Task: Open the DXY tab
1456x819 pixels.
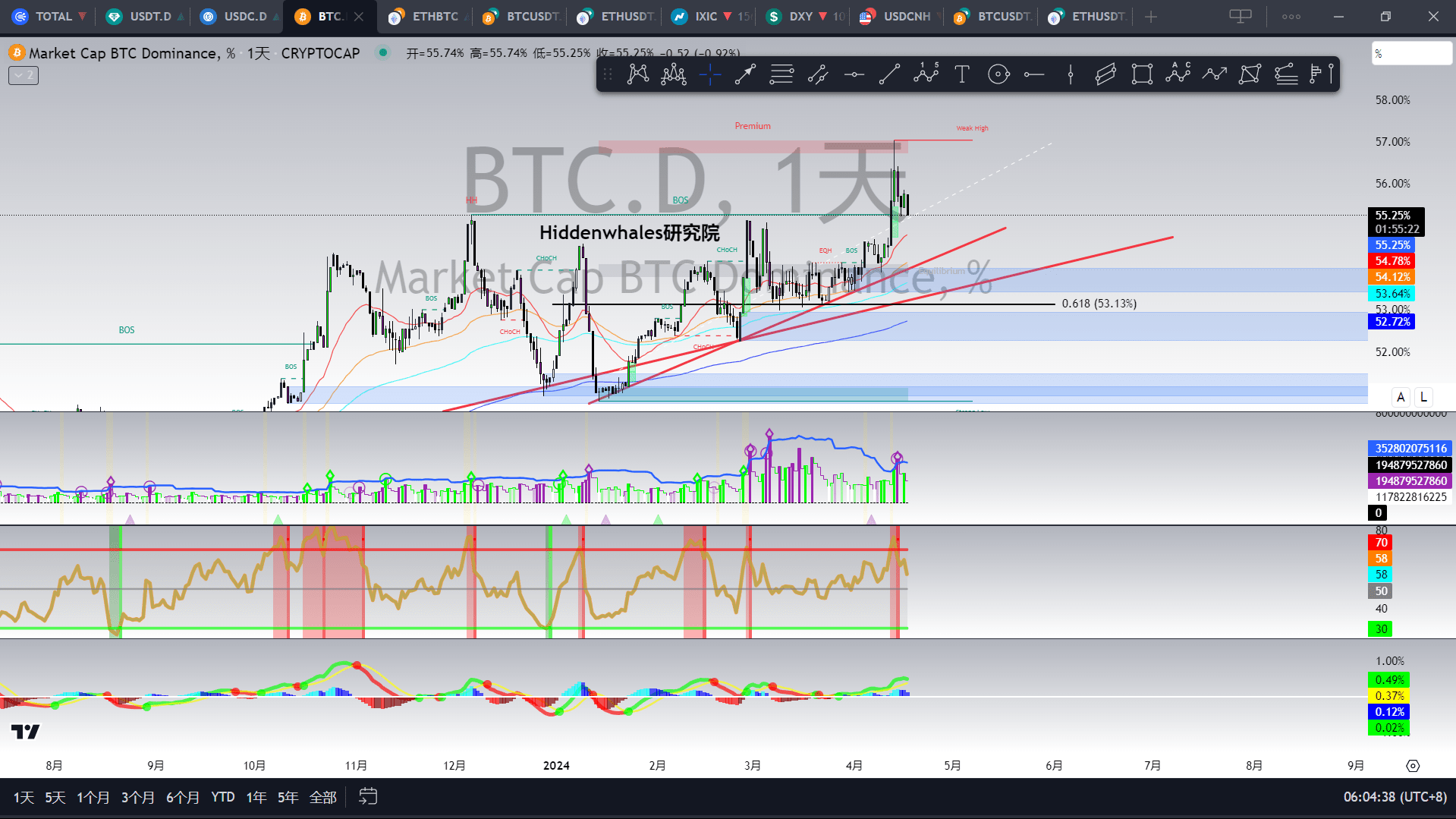Action: point(805,17)
